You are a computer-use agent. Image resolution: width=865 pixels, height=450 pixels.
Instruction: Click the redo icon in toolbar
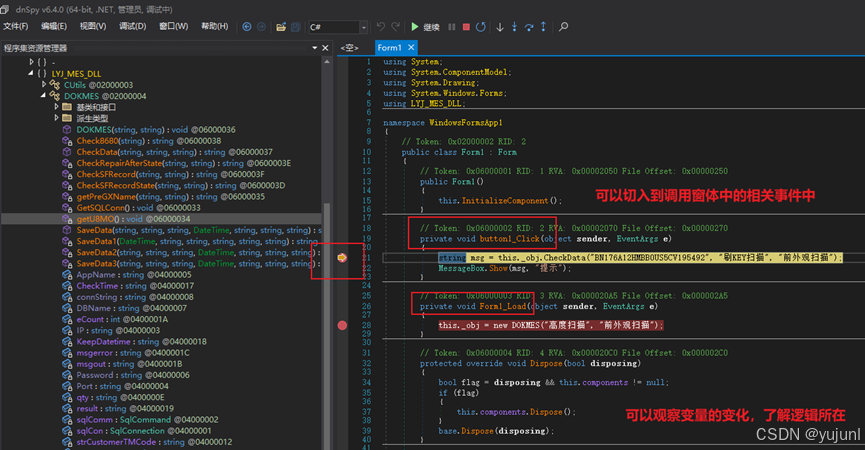[x=396, y=26]
